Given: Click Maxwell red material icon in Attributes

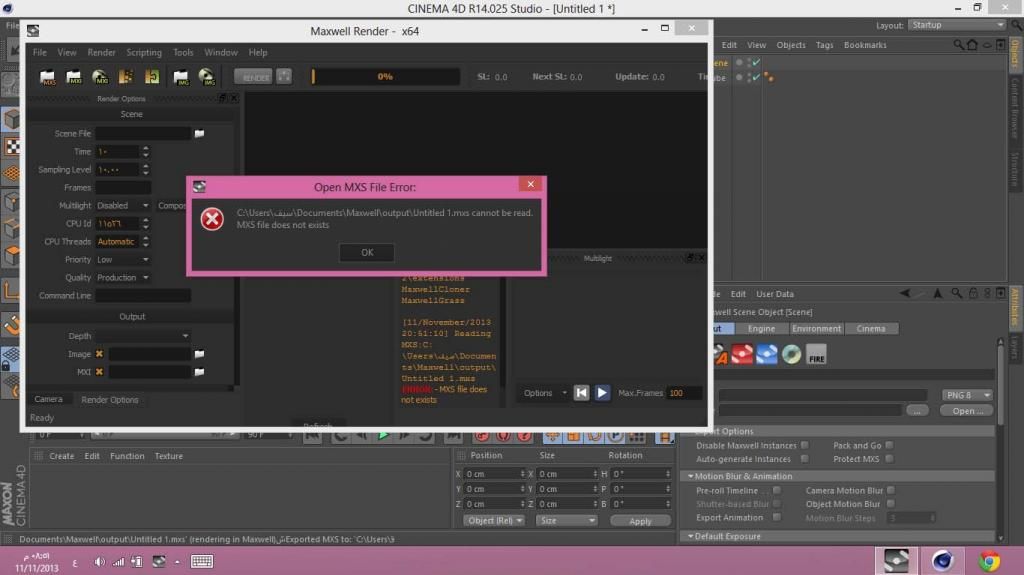Looking at the screenshot, I should pos(742,354).
